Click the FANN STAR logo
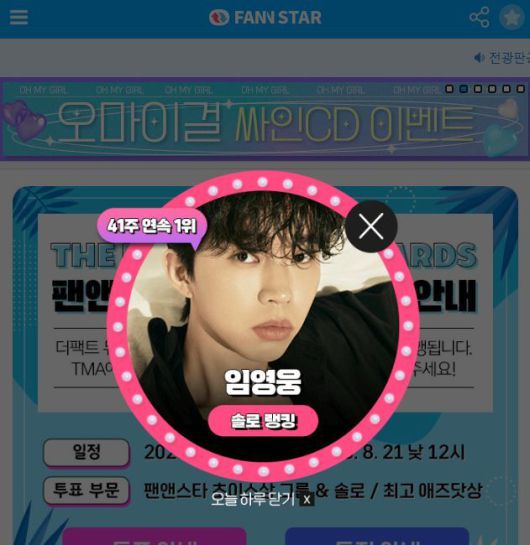530x545 pixels. pos(265,17)
